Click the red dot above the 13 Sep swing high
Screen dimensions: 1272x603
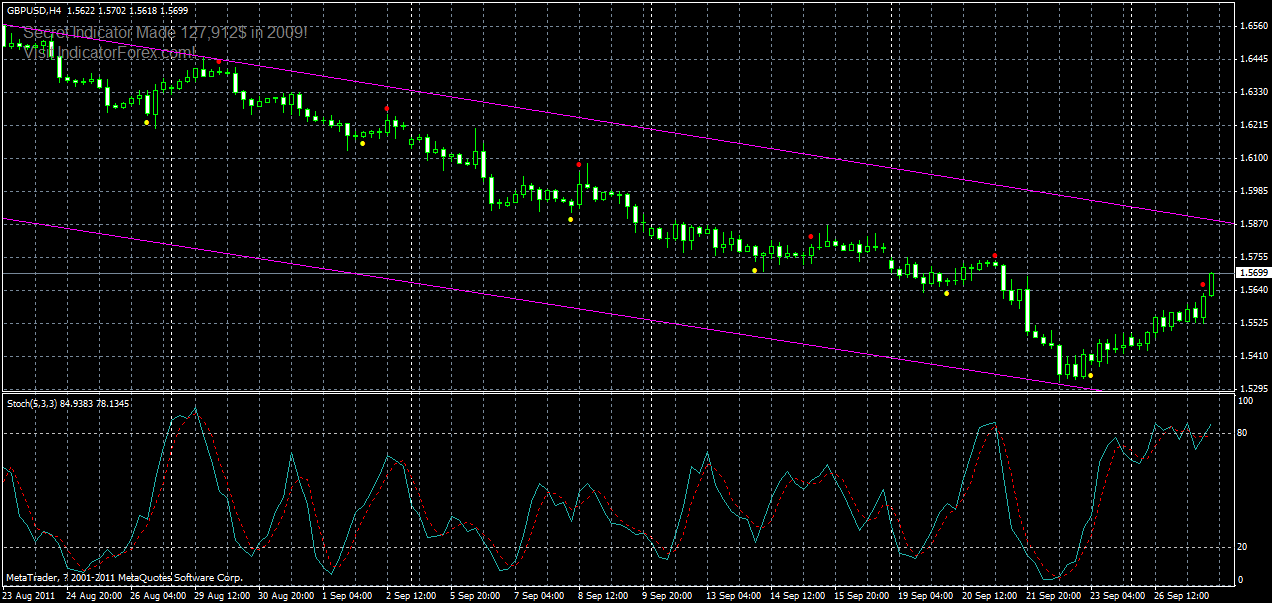pos(812,236)
